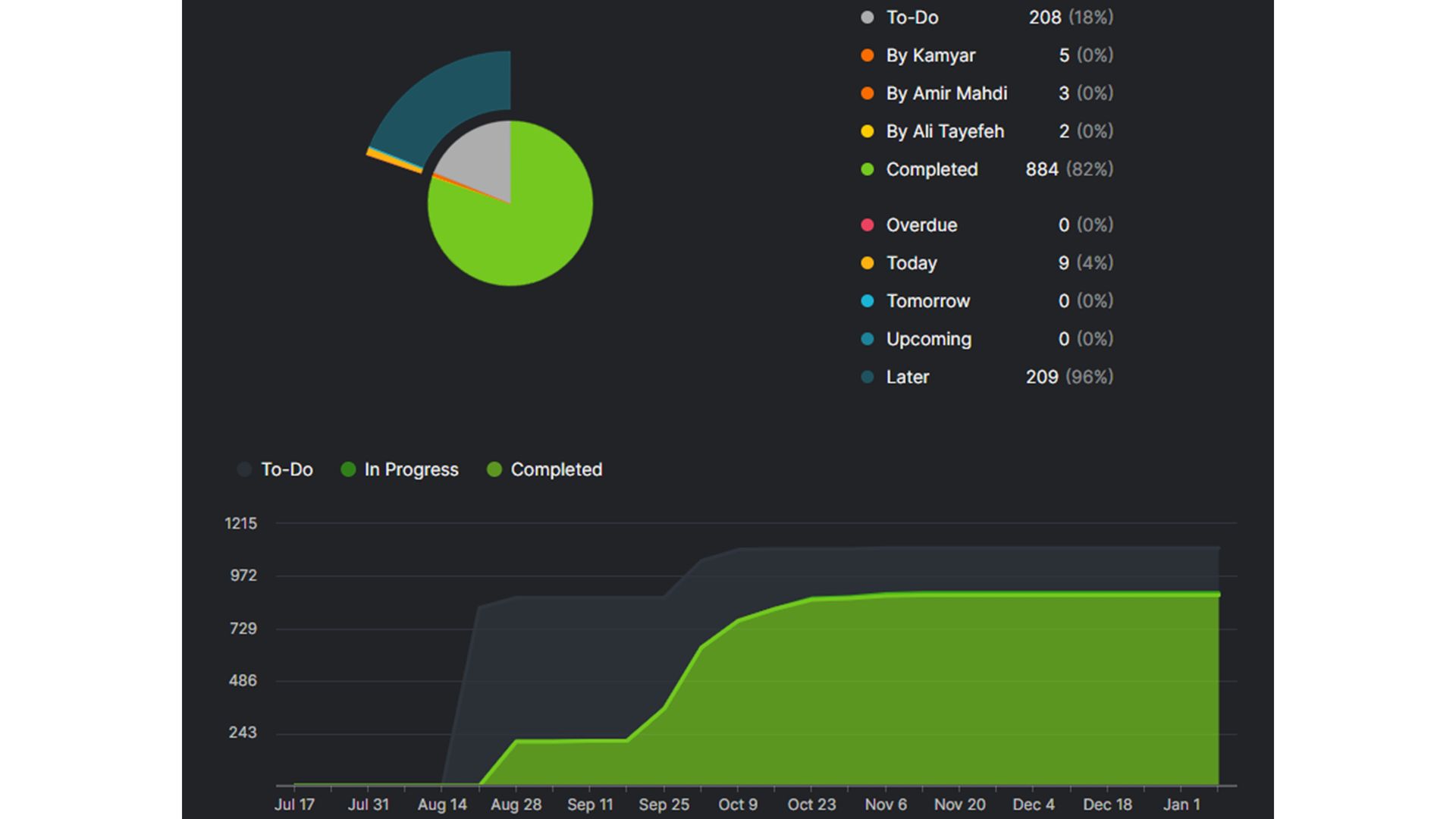Click the Tomorrow cyan legend dot
The width and height of the screenshot is (1456, 819).
(x=868, y=301)
